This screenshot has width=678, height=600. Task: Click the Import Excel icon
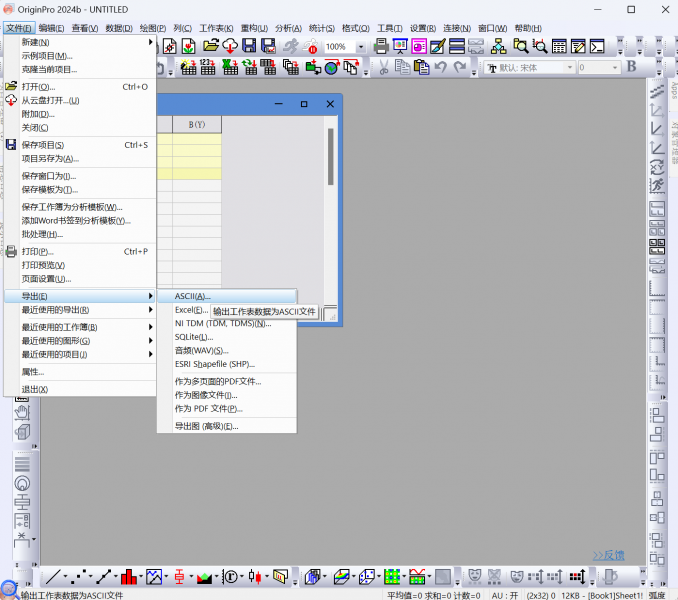230,67
